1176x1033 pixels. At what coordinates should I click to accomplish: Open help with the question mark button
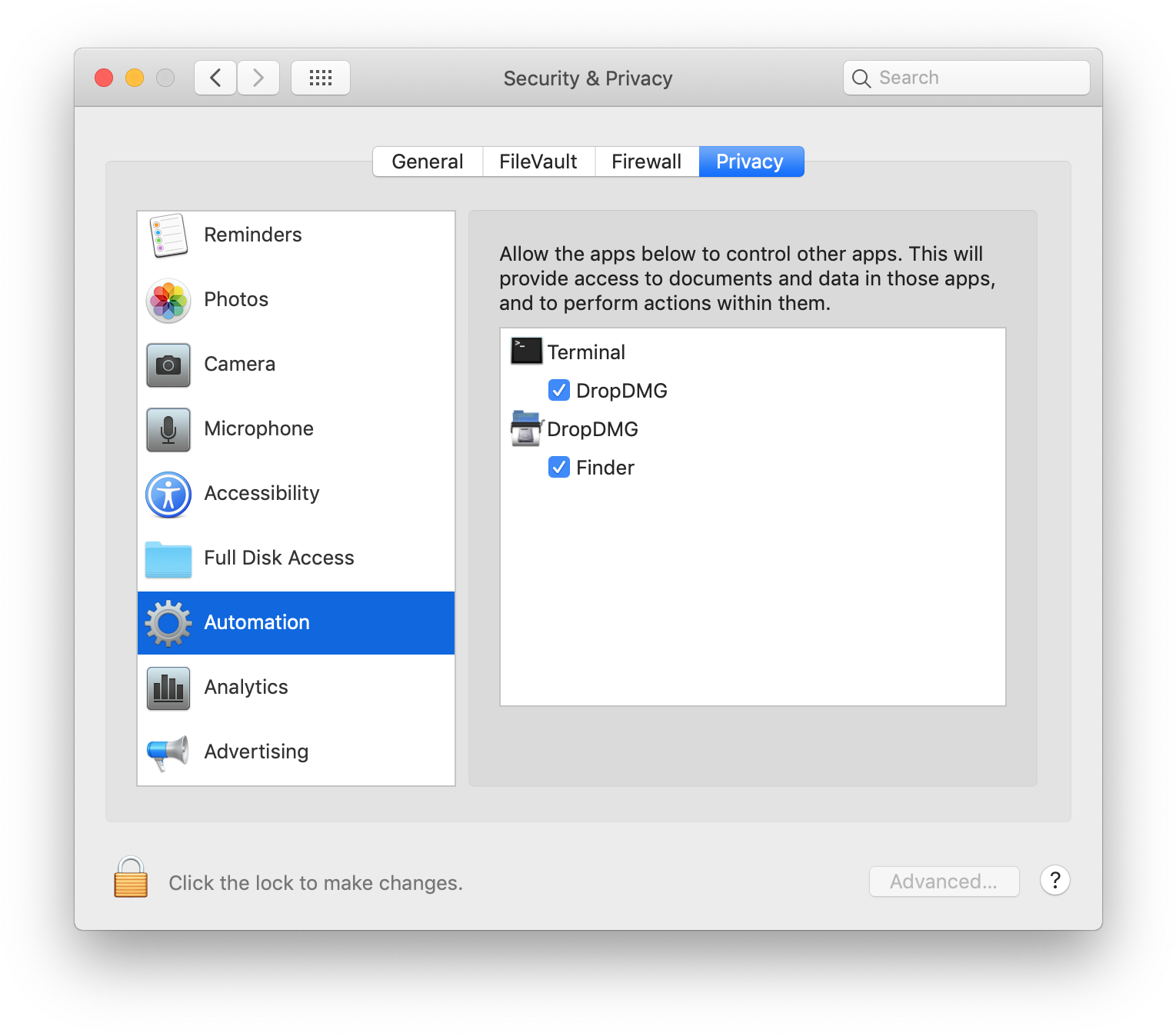coord(1055,880)
